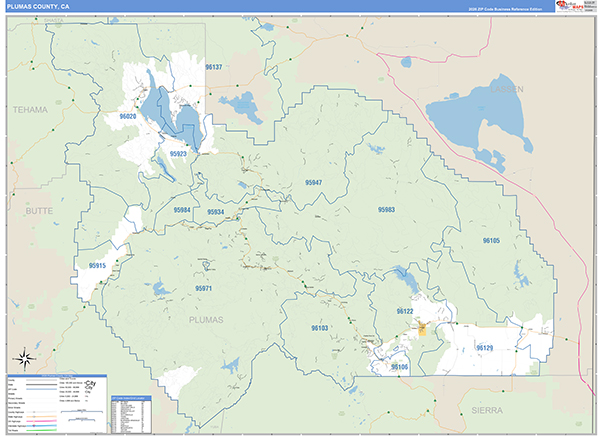This screenshot has height=436, width=600.
Task: Open the ZIP code index table
Action: pyautogui.click(x=130, y=412)
